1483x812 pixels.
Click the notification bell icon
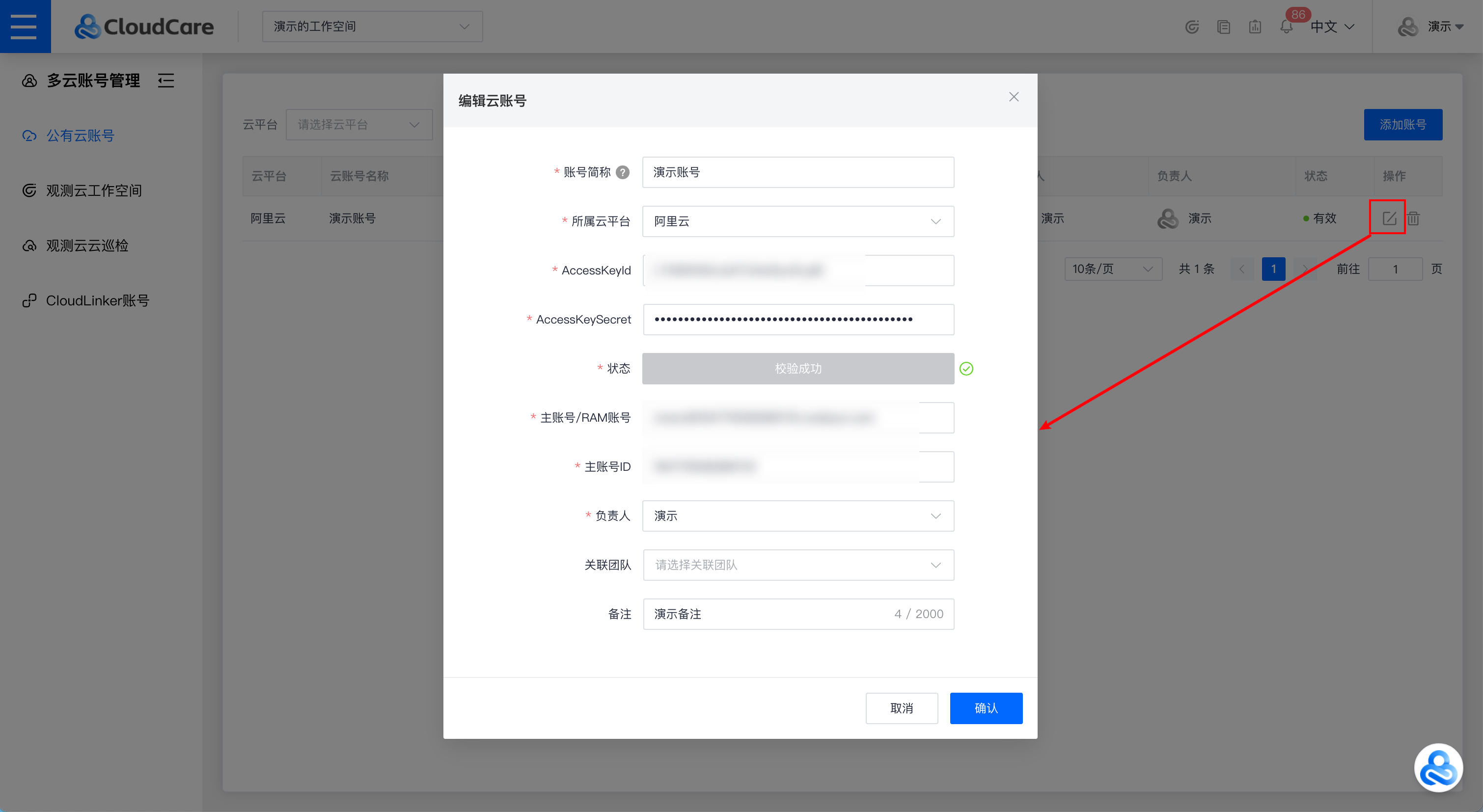point(1286,27)
